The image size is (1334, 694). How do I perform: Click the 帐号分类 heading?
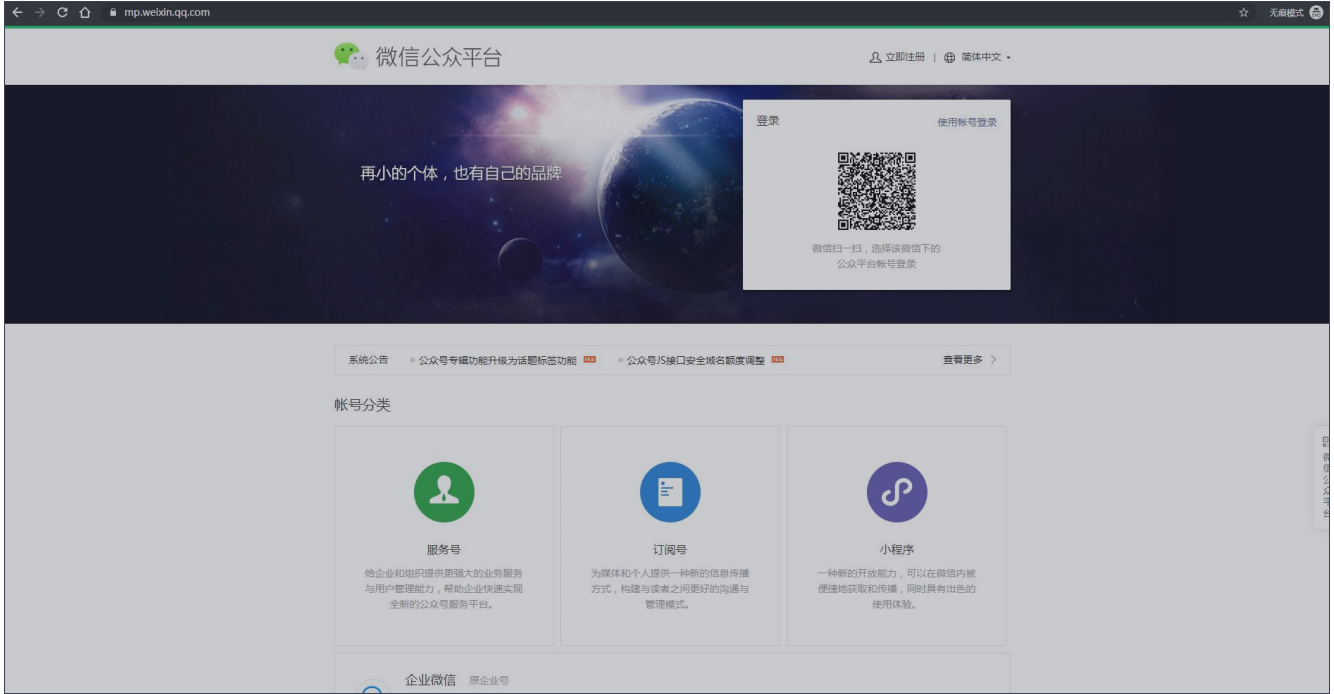pos(362,405)
